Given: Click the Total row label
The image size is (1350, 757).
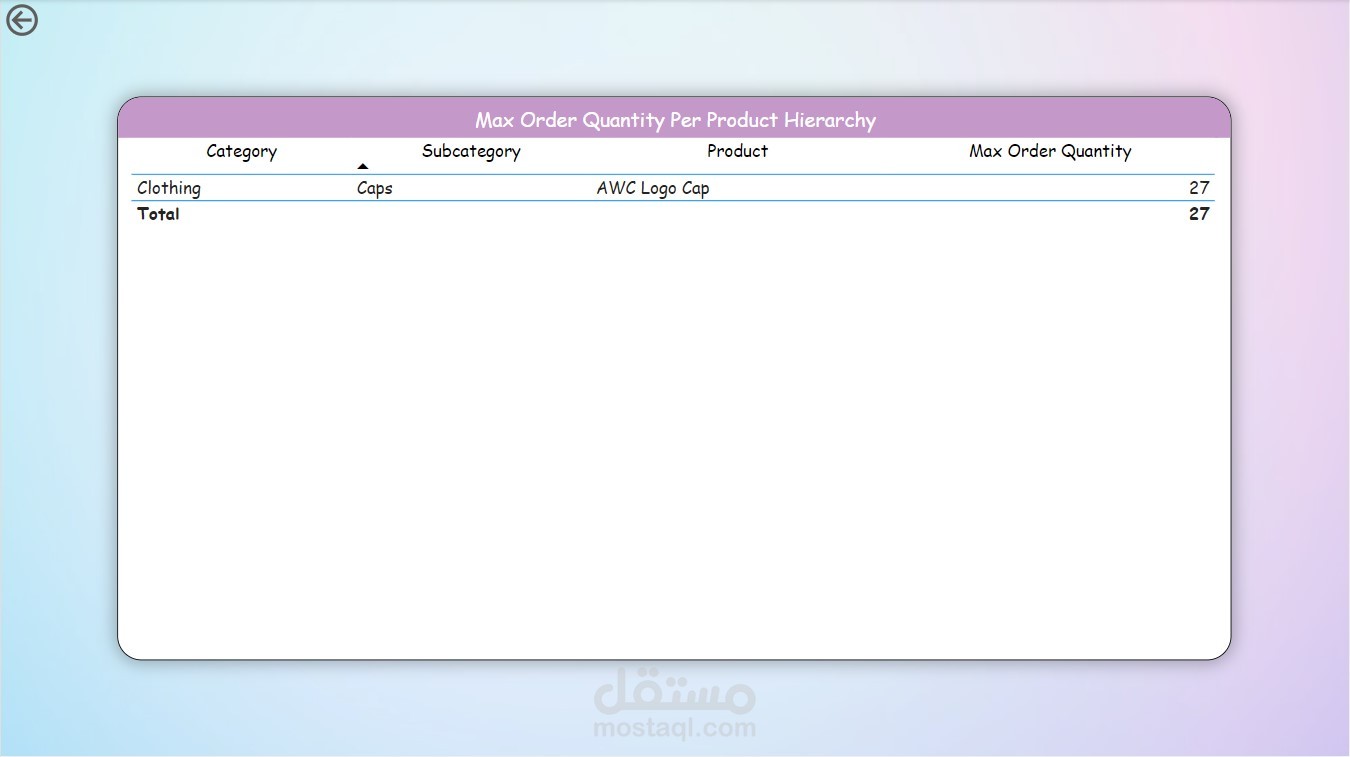Looking at the screenshot, I should 158,214.
